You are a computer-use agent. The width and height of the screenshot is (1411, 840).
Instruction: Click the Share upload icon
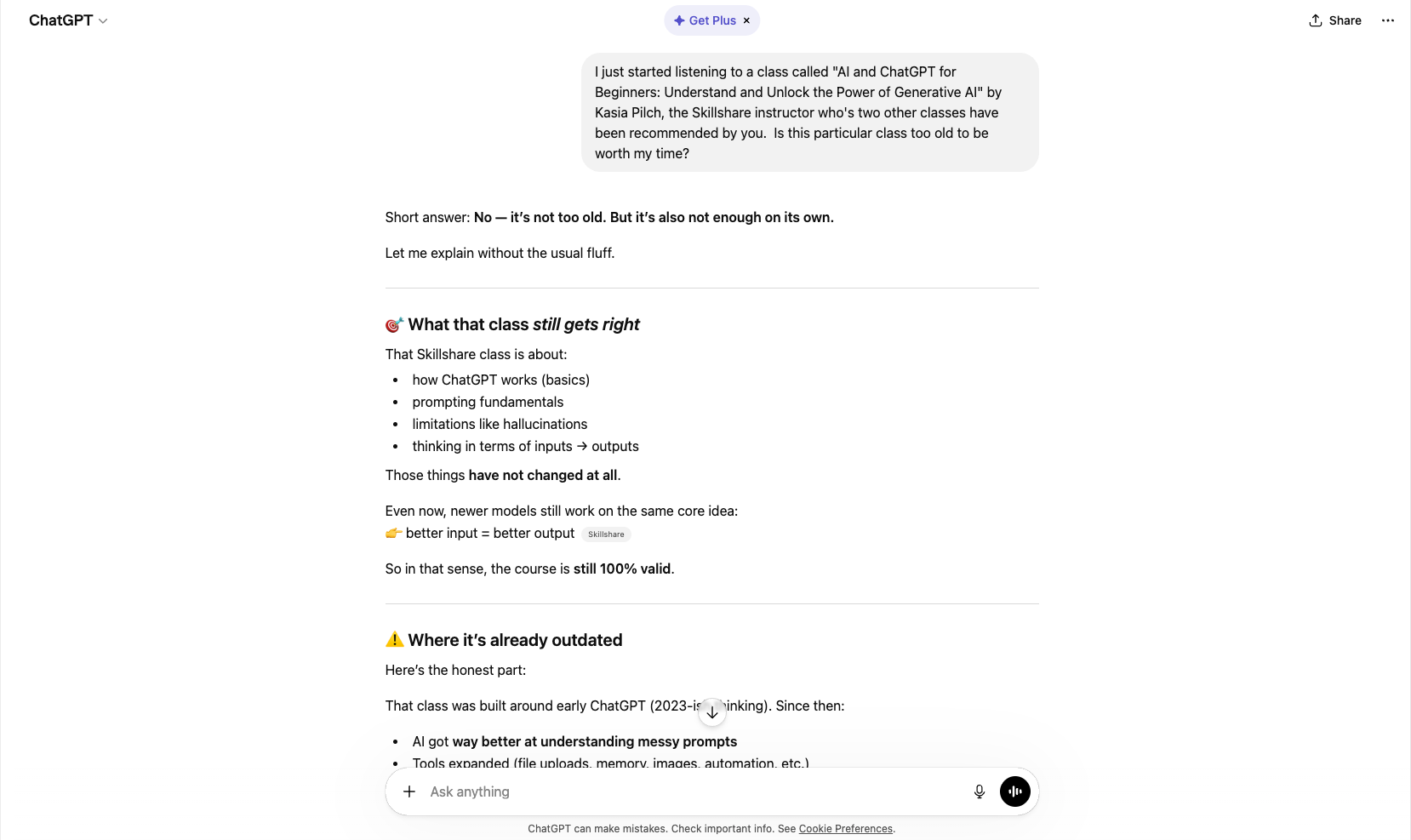click(1316, 20)
